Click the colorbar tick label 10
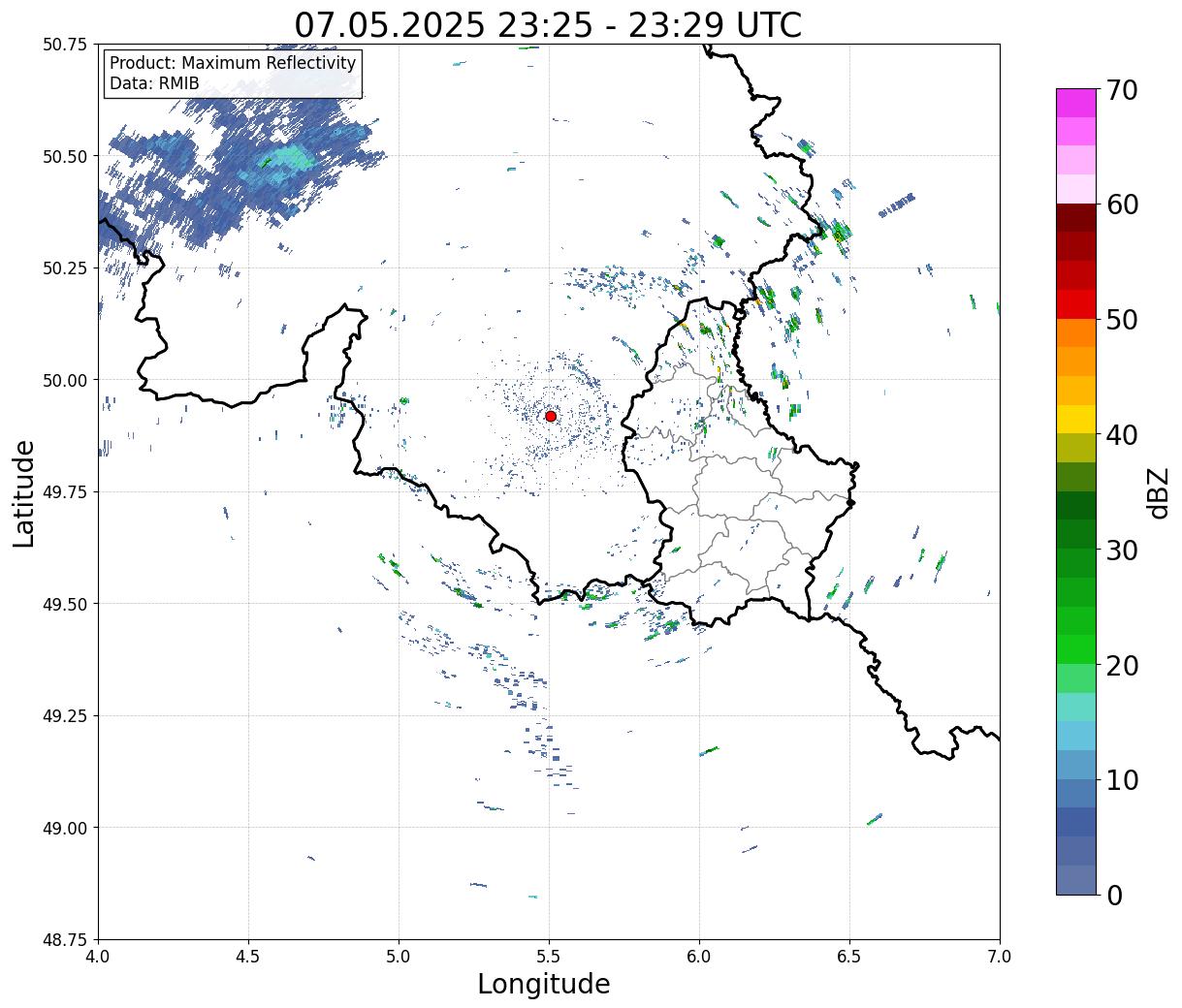 [x=1122, y=779]
